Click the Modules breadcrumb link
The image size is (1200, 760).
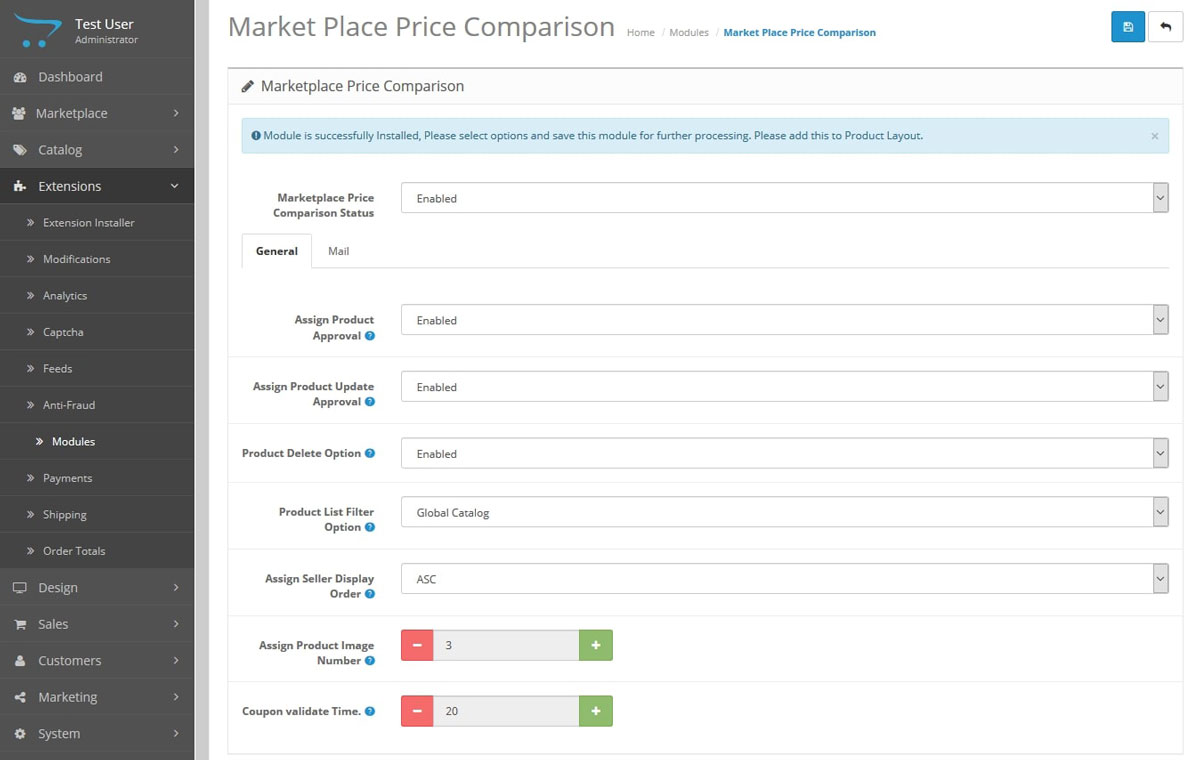[688, 33]
